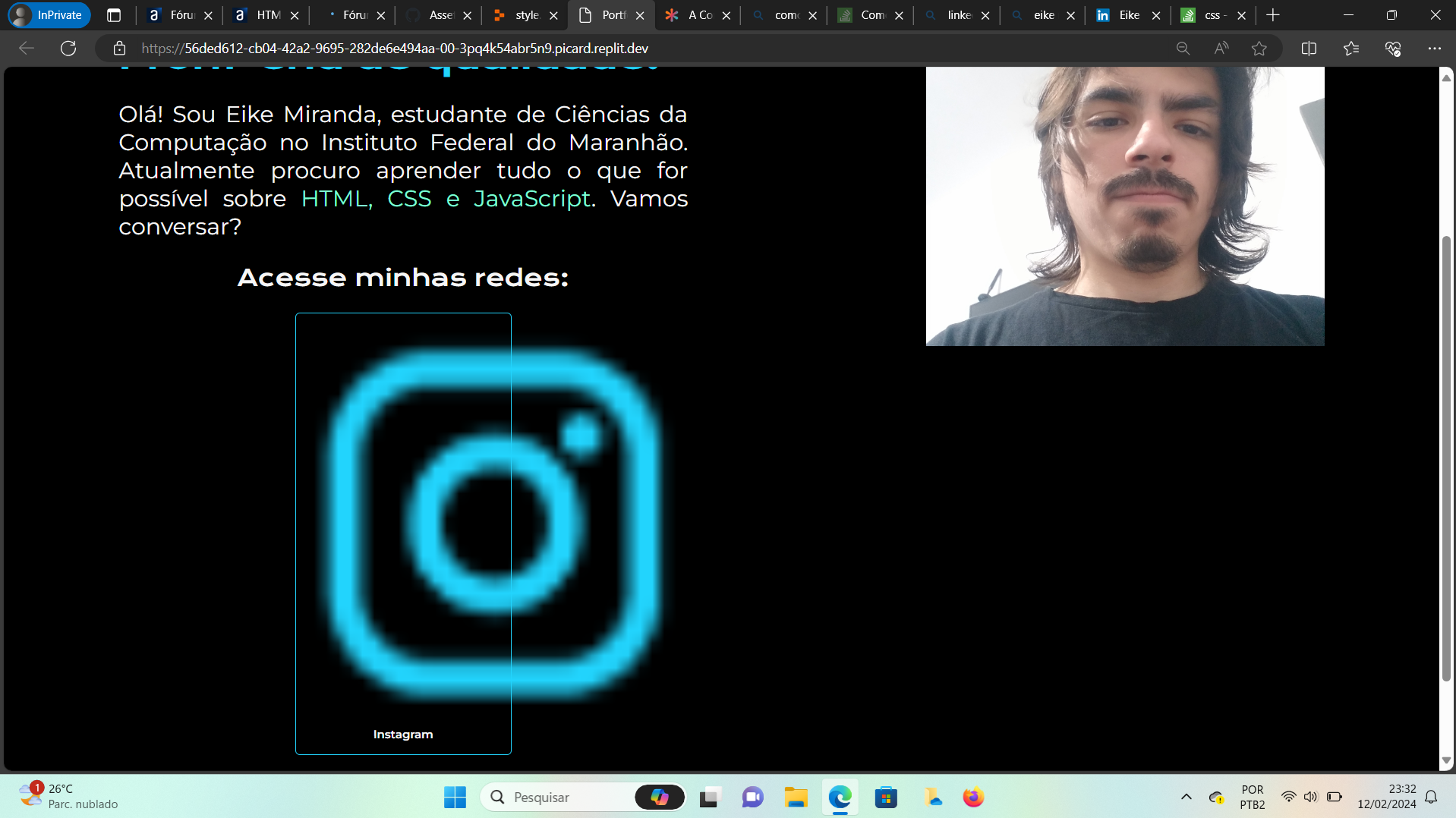Click the page vertical scrollbar thumb

coord(1446,458)
